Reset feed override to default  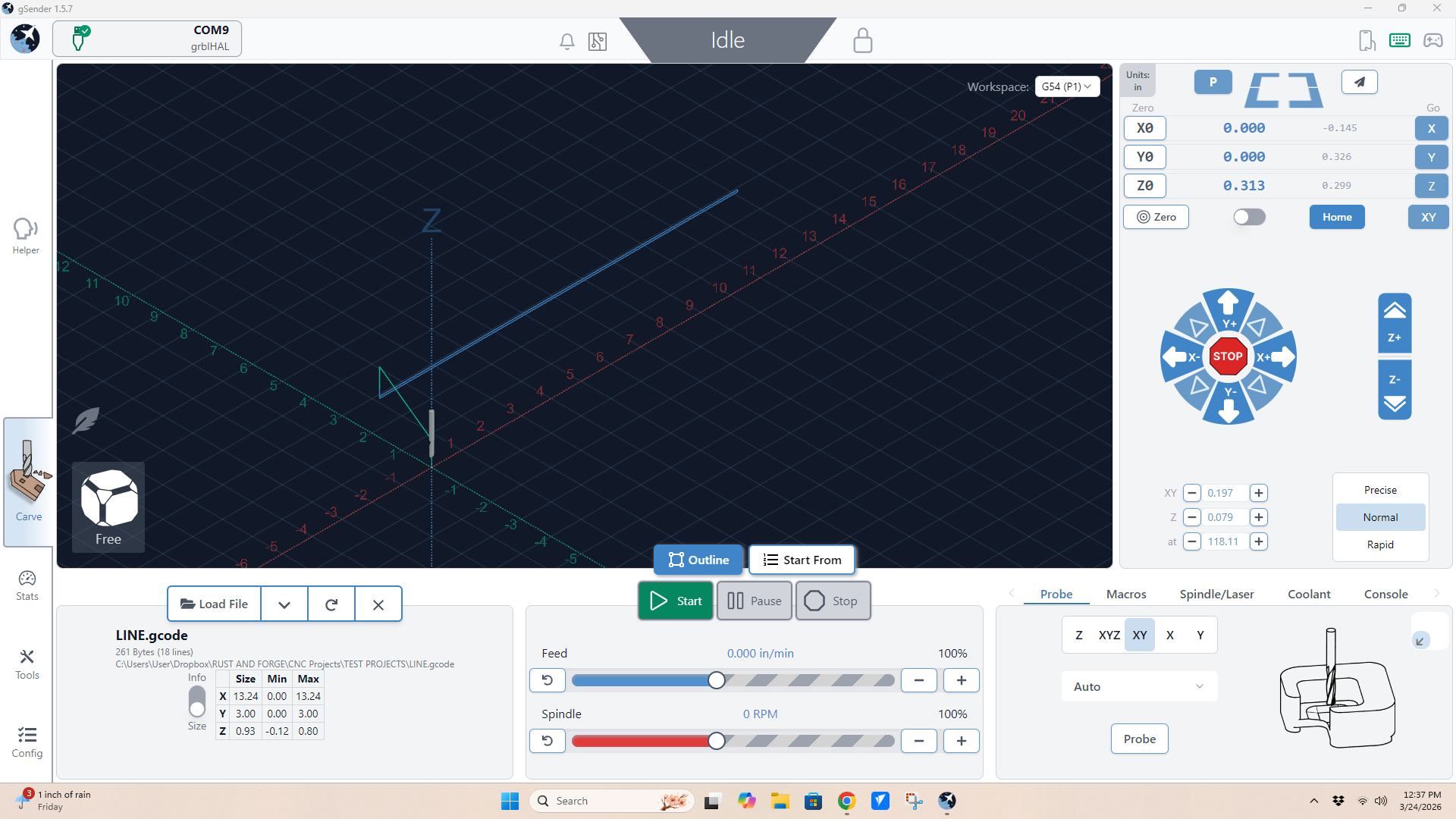click(x=547, y=680)
